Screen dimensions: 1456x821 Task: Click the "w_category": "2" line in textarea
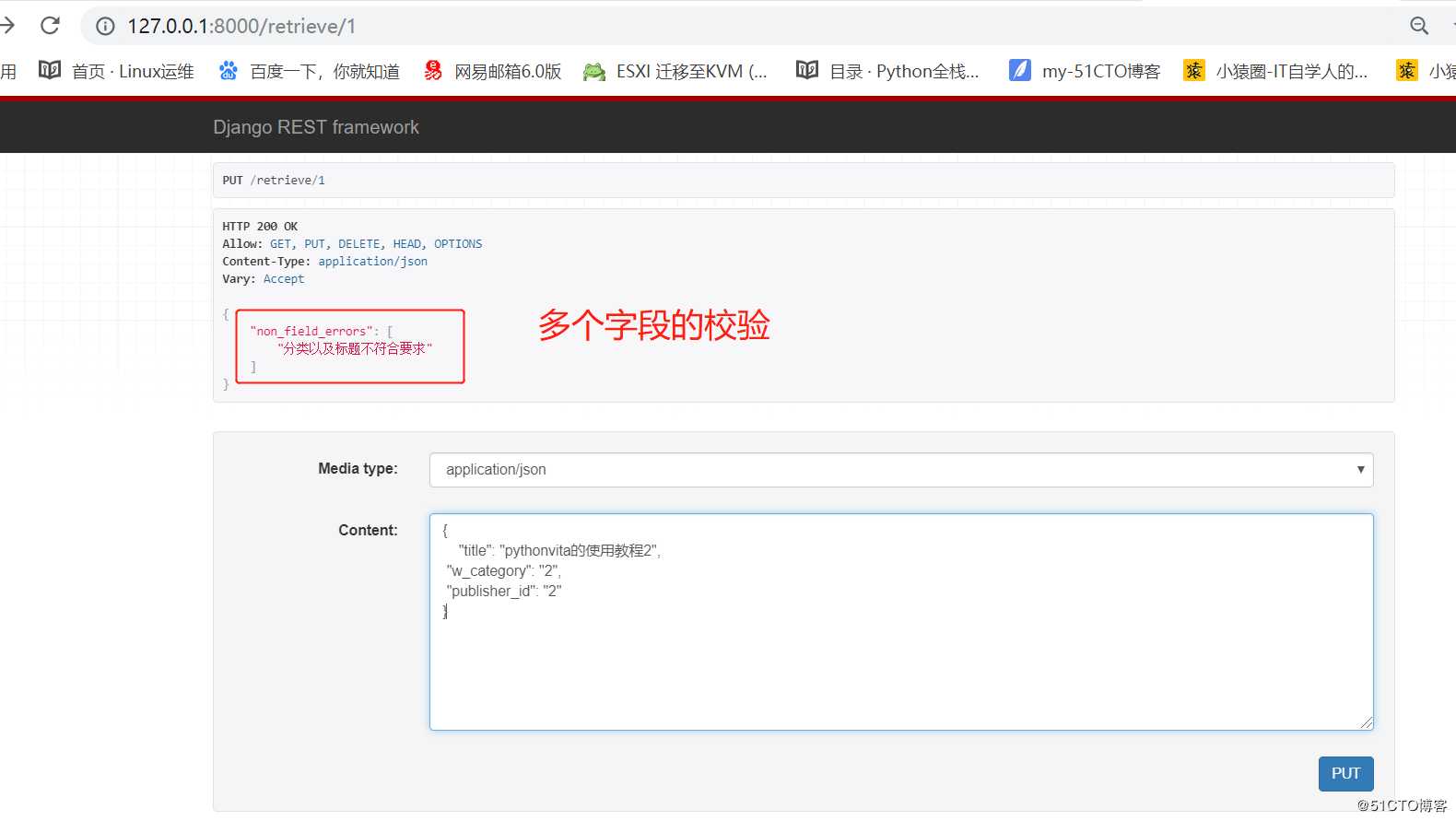click(503, 571)
